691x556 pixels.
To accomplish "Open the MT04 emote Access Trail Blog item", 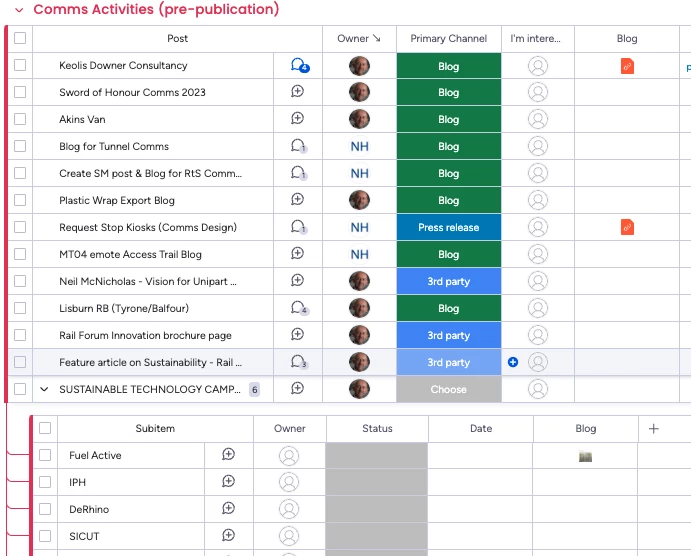I will click(130, 254).
